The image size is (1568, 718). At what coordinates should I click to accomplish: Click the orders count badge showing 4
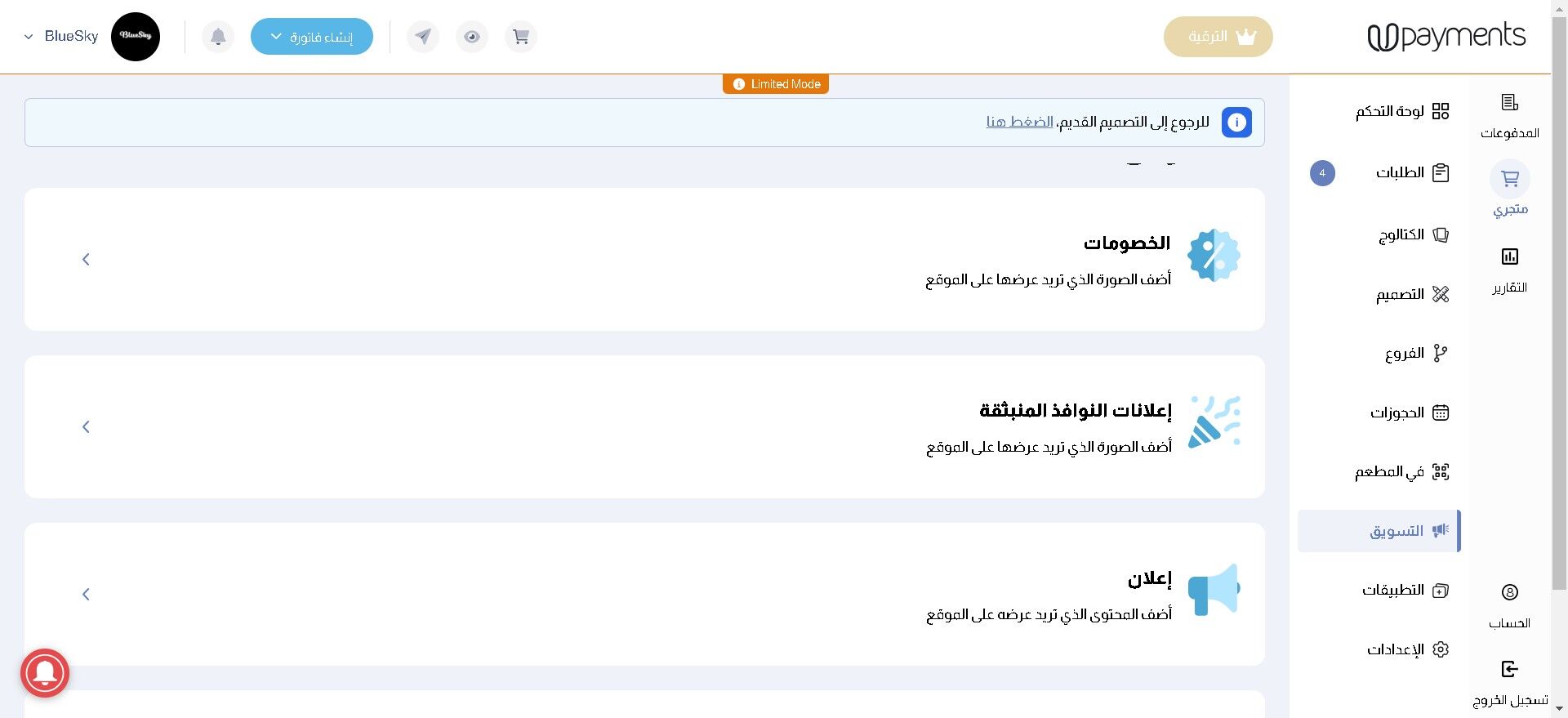[x=1322, y=173]
